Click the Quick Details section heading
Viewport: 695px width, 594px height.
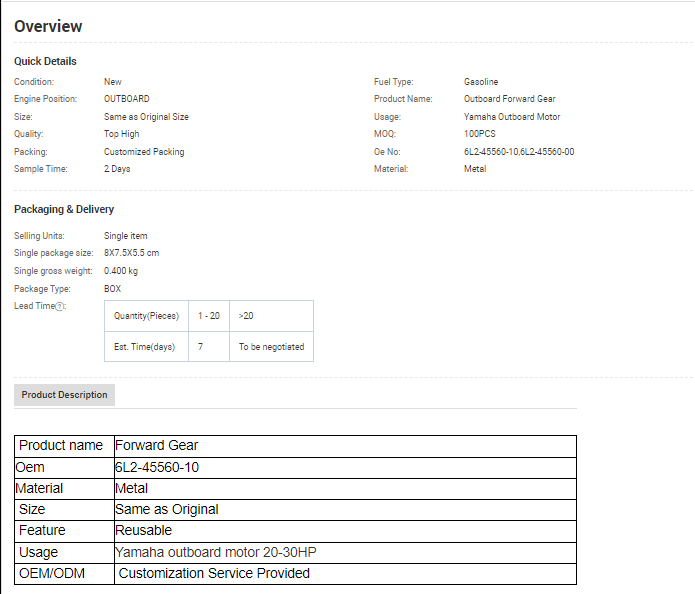pyautogui.click(x=45, y=62)
